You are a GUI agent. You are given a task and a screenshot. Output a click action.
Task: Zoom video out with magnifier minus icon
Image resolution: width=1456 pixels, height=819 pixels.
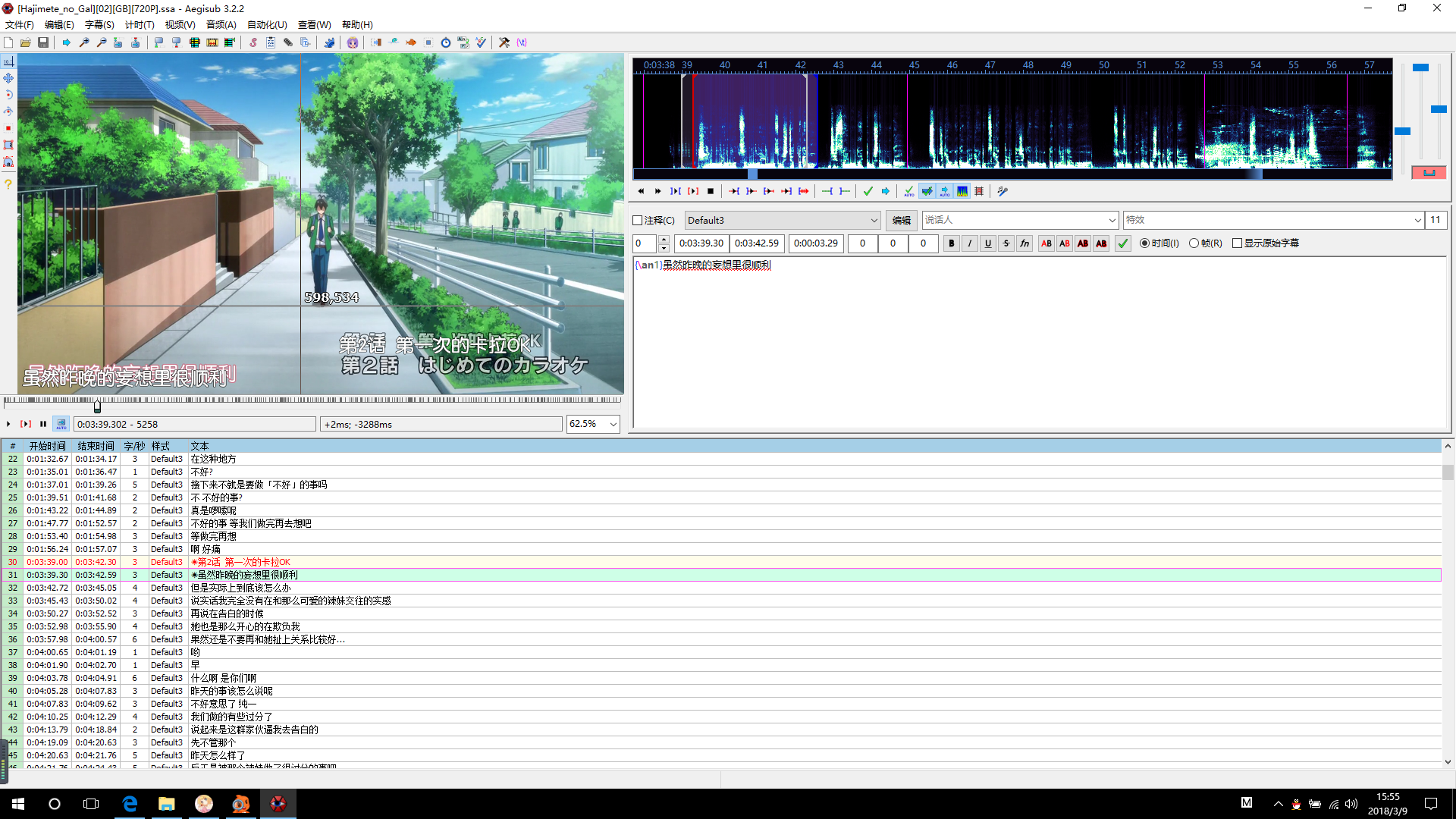(x=102, y=42)
